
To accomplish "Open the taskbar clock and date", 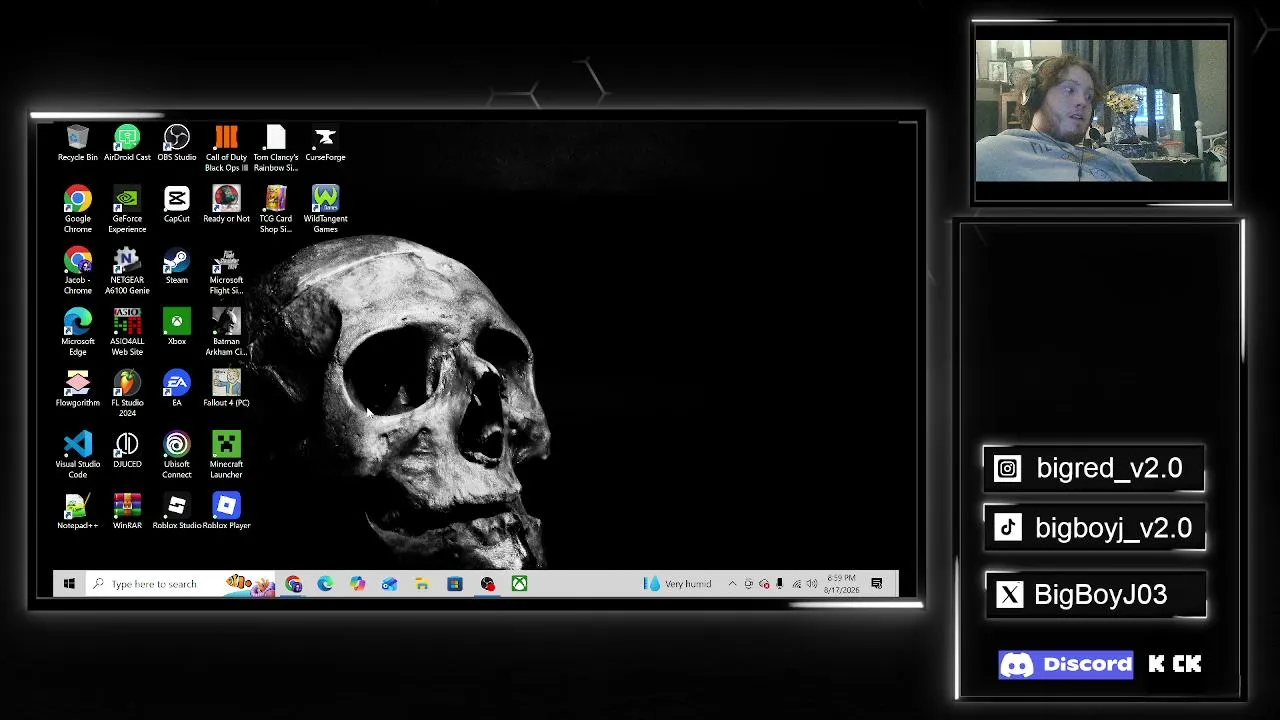I will [x=841, y=584].
